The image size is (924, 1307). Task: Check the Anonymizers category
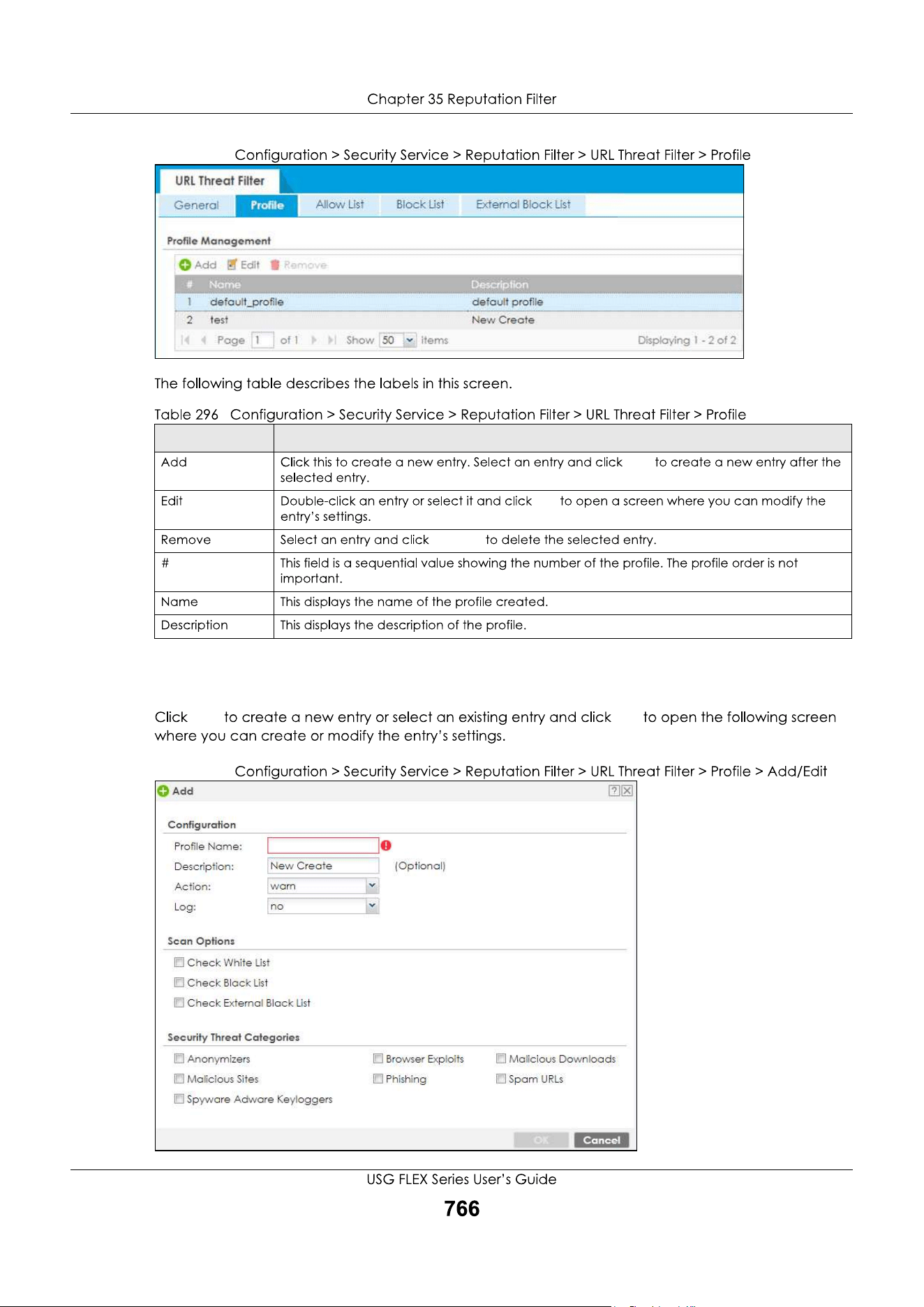pos(179,1058)
